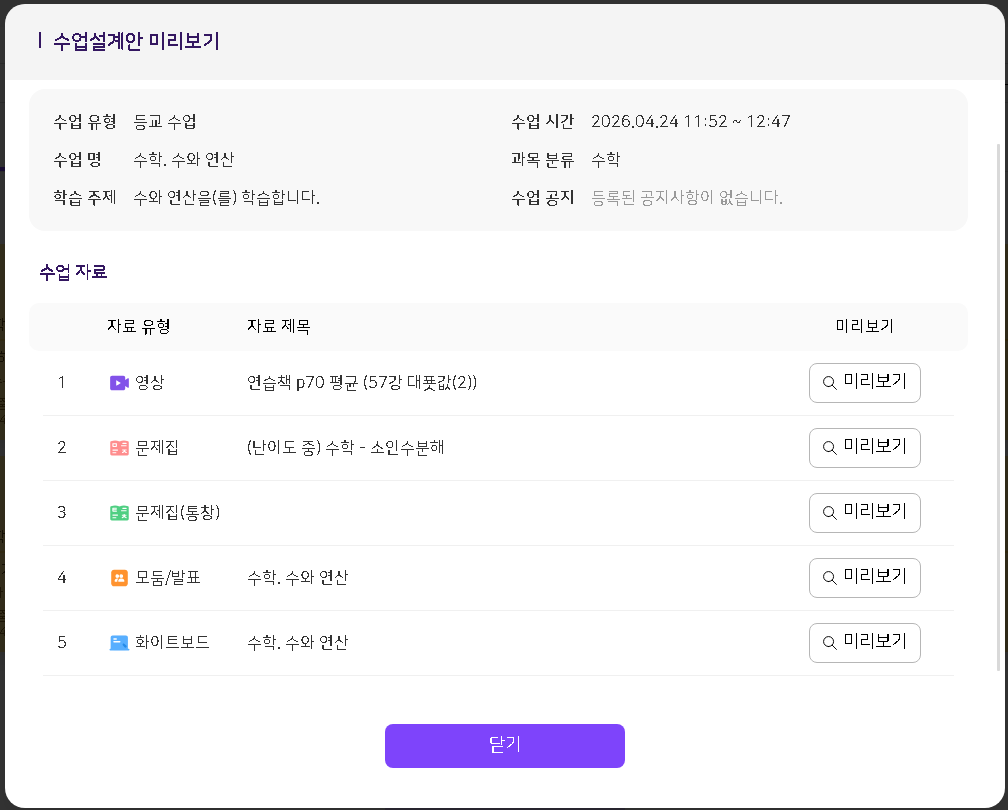
Task: Click the 자료 유형 column header
Action: click(x=138, y=327)
